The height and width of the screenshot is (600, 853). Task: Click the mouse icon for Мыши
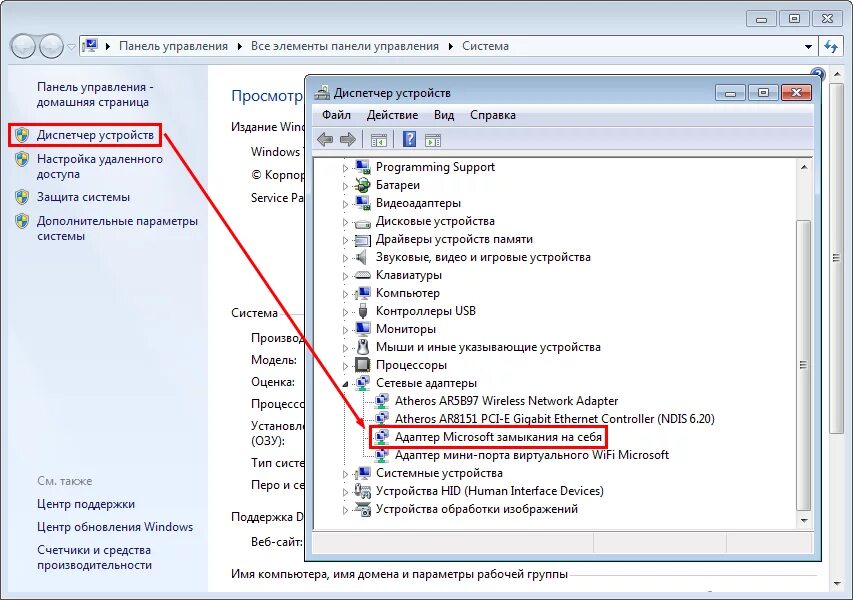coord(363,347)
